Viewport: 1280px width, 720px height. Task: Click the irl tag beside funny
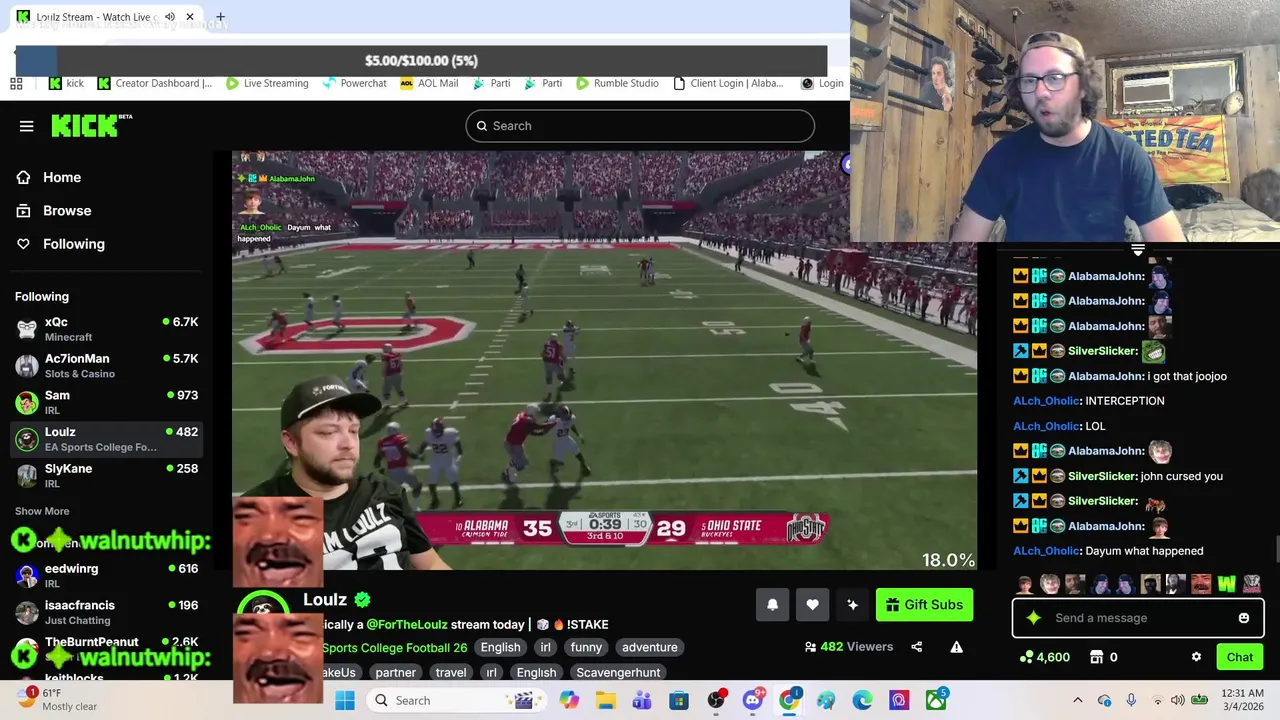(545, 647)
